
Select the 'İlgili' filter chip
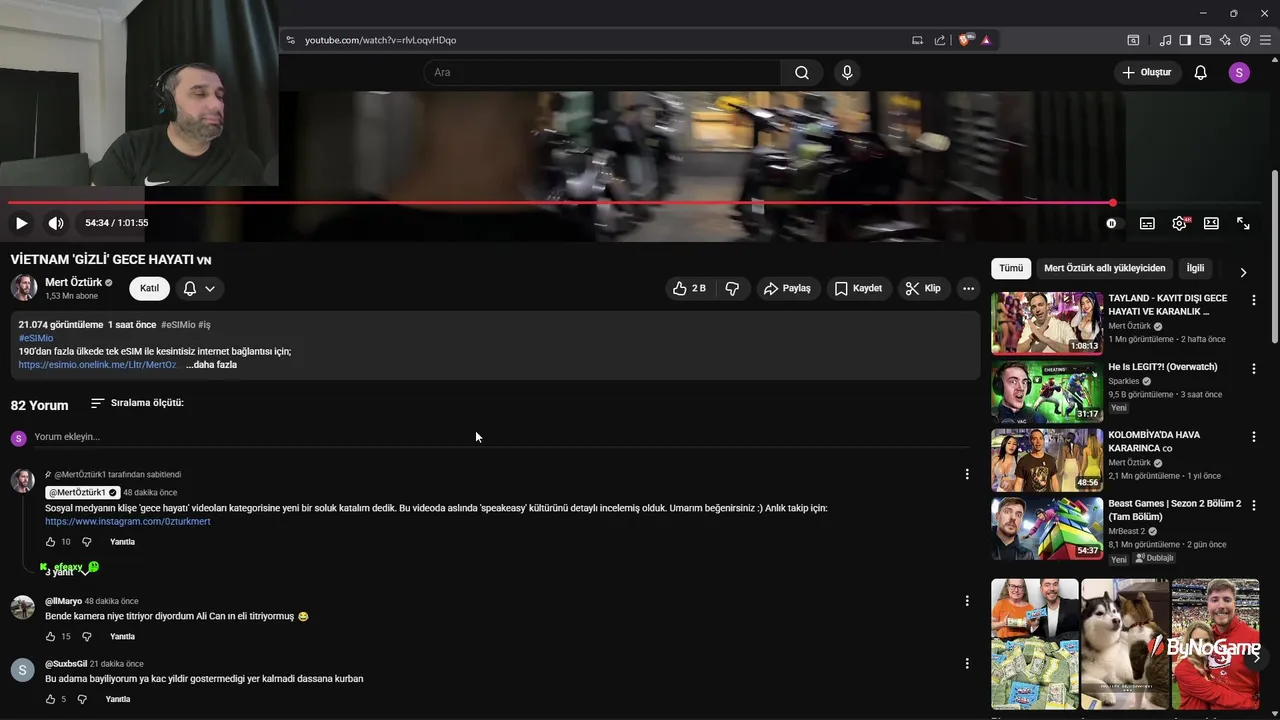tap(1195, 268)
